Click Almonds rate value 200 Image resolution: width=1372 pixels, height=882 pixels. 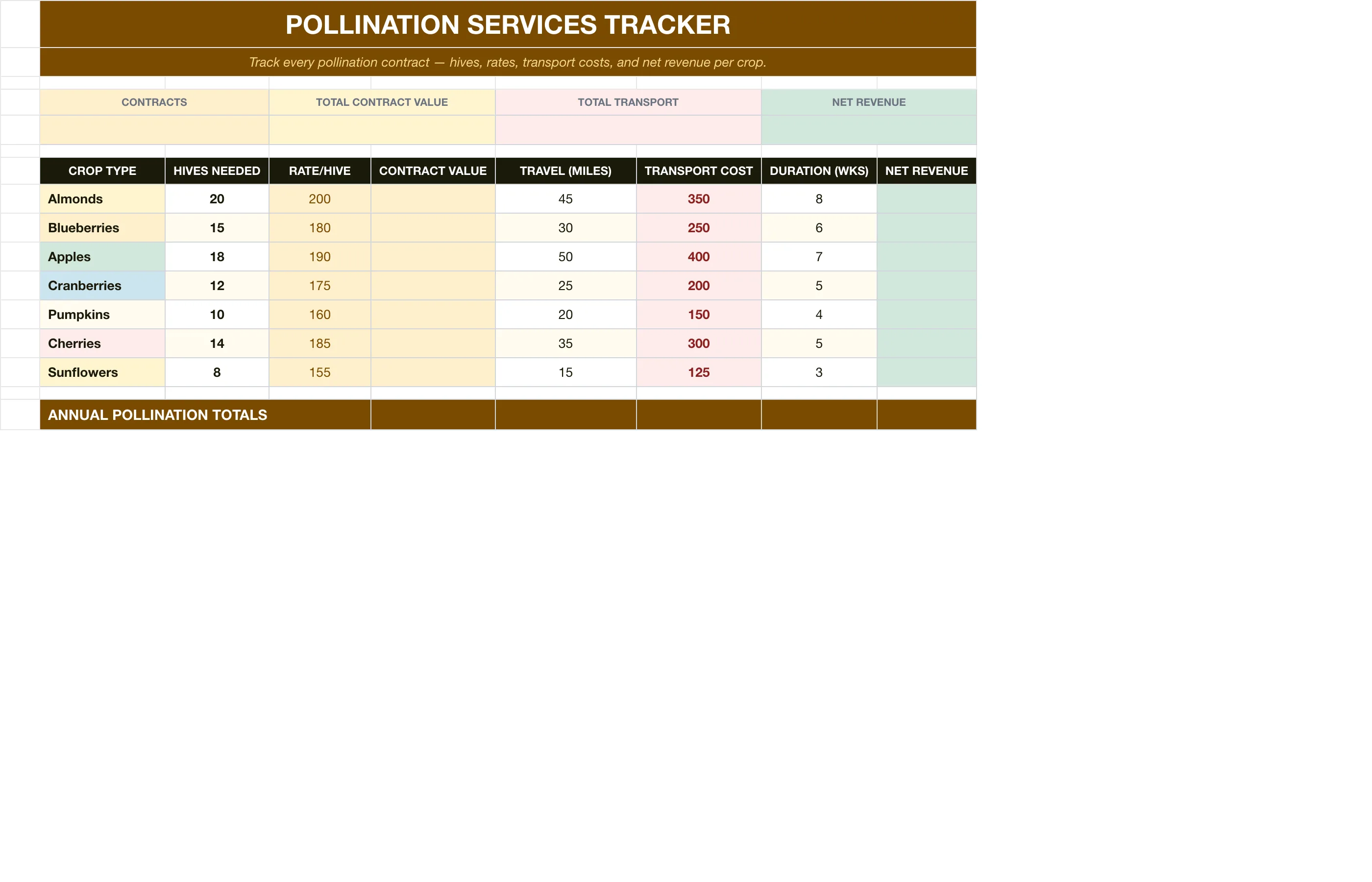point(319,199)
